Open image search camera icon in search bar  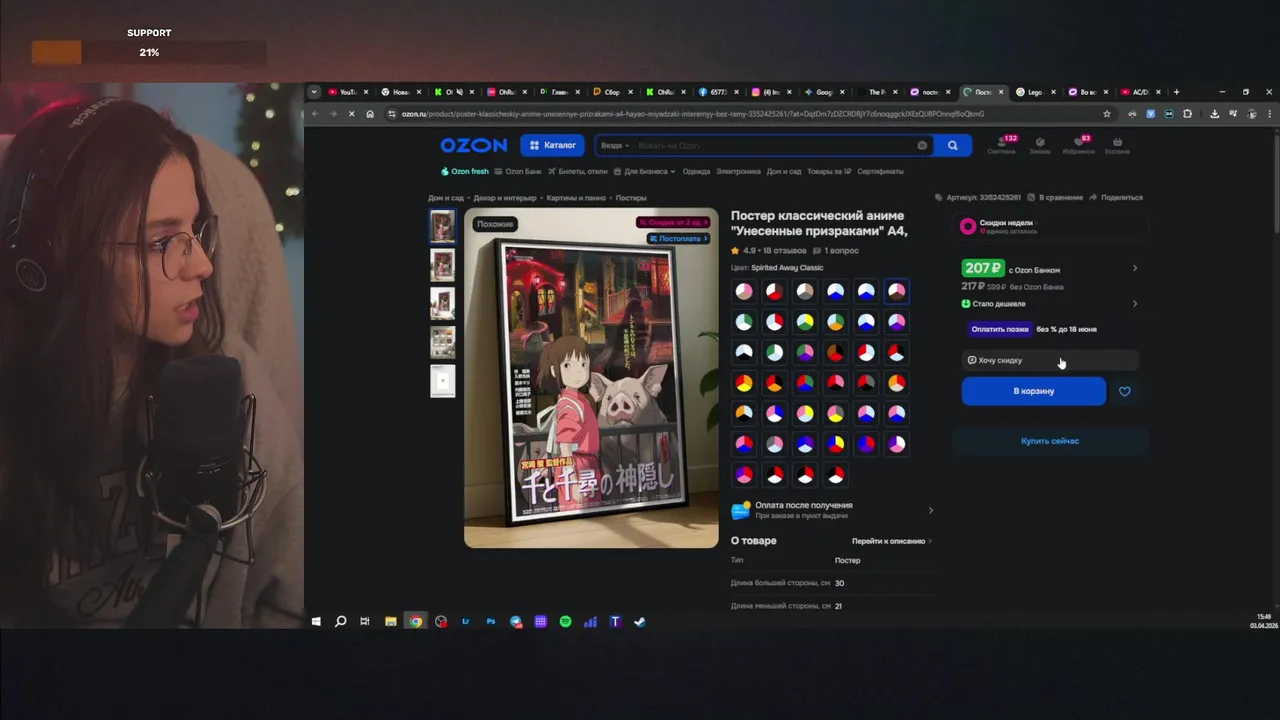tap(922, 145)
